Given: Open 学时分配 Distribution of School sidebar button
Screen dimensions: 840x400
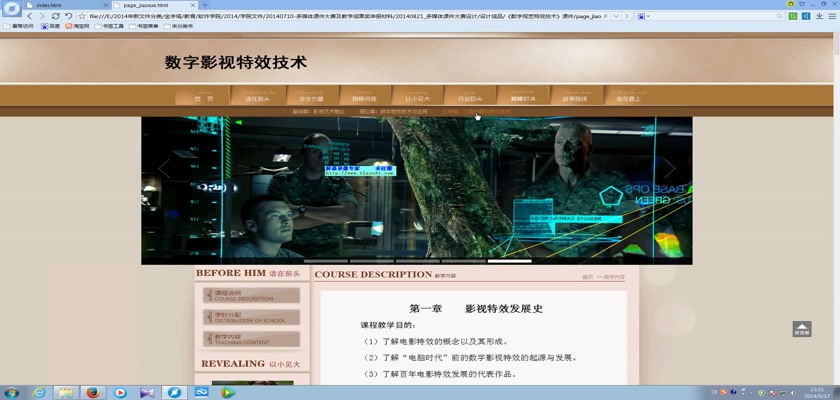Looking at the screenshot, I should (x=251, y=318).
